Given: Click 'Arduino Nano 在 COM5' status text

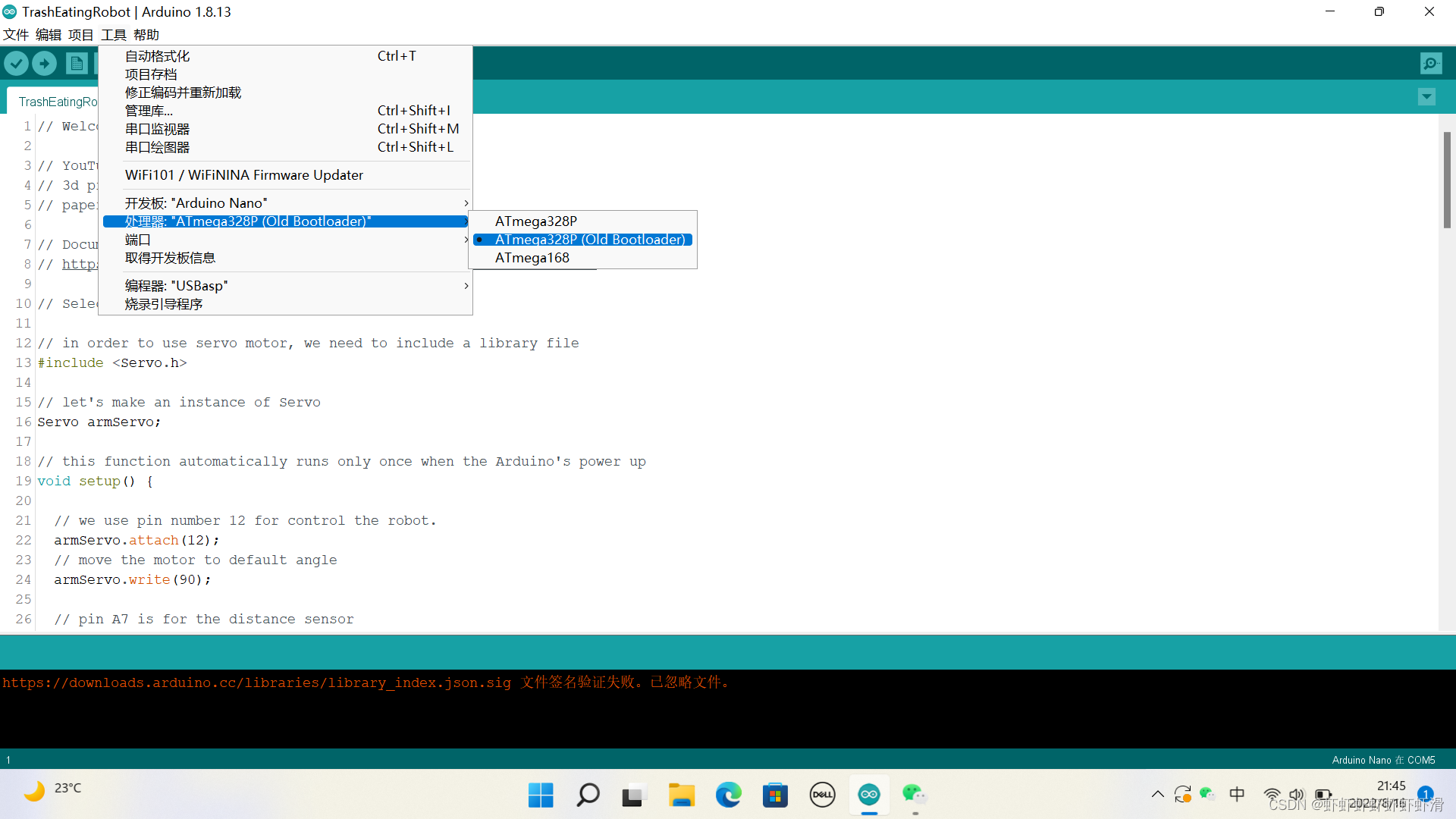Looking at the screenshot, I should tap(1383, 760).
